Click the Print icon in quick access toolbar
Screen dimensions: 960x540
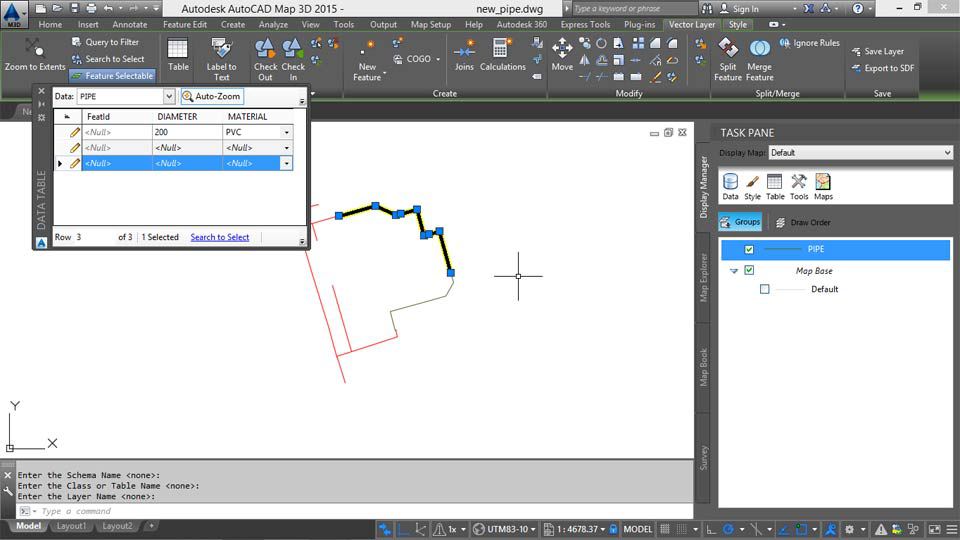click(x=91, y=9)
